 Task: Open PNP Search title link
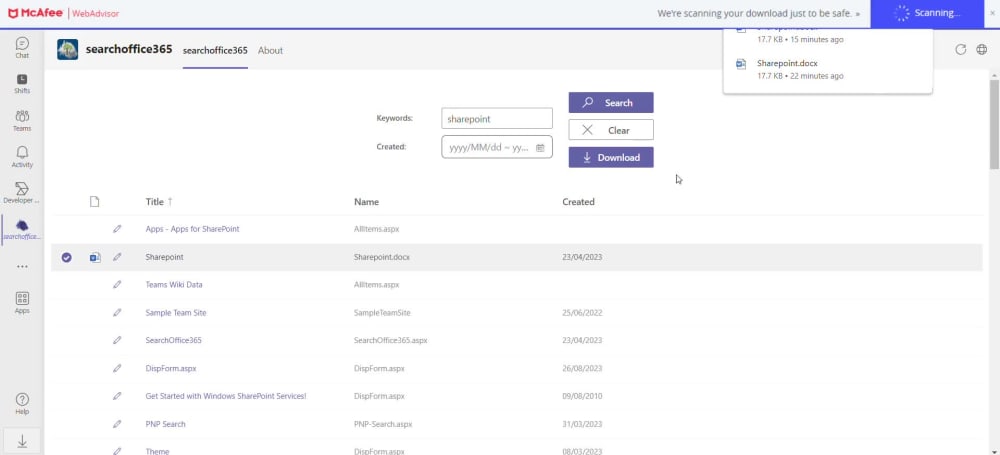(x=165, y=424)
